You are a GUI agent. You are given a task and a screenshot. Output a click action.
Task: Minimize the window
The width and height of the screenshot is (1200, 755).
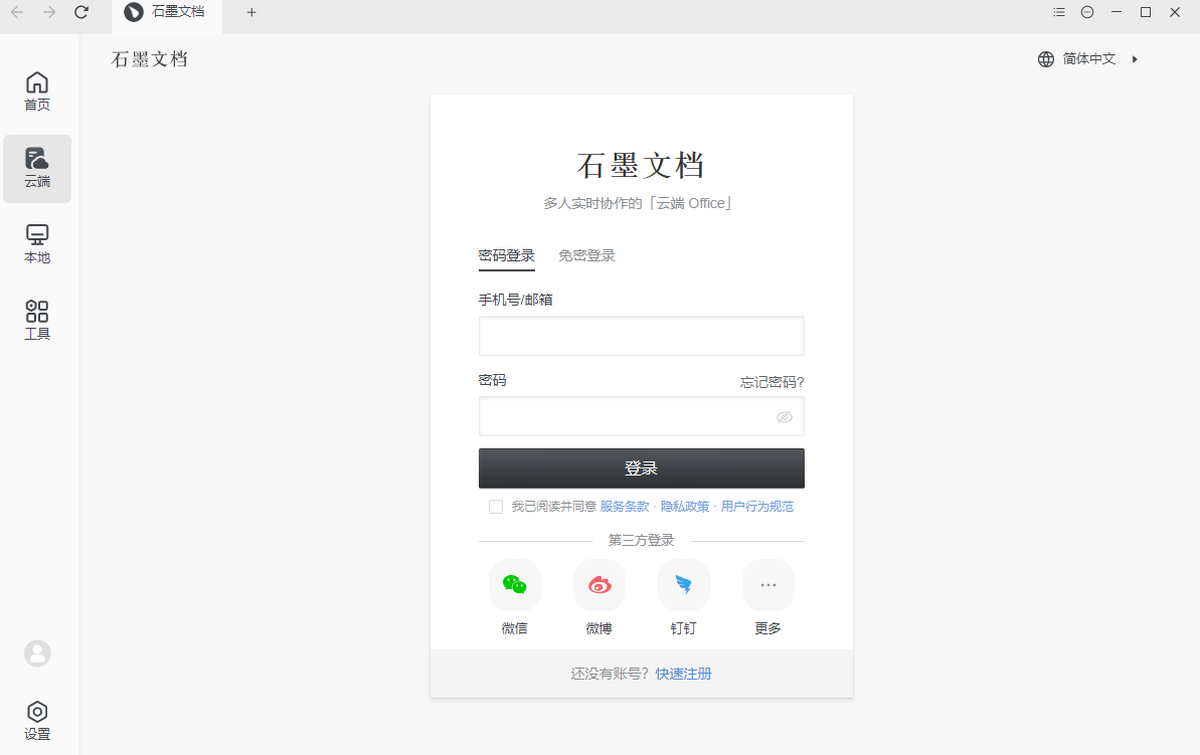point(1117,12)
